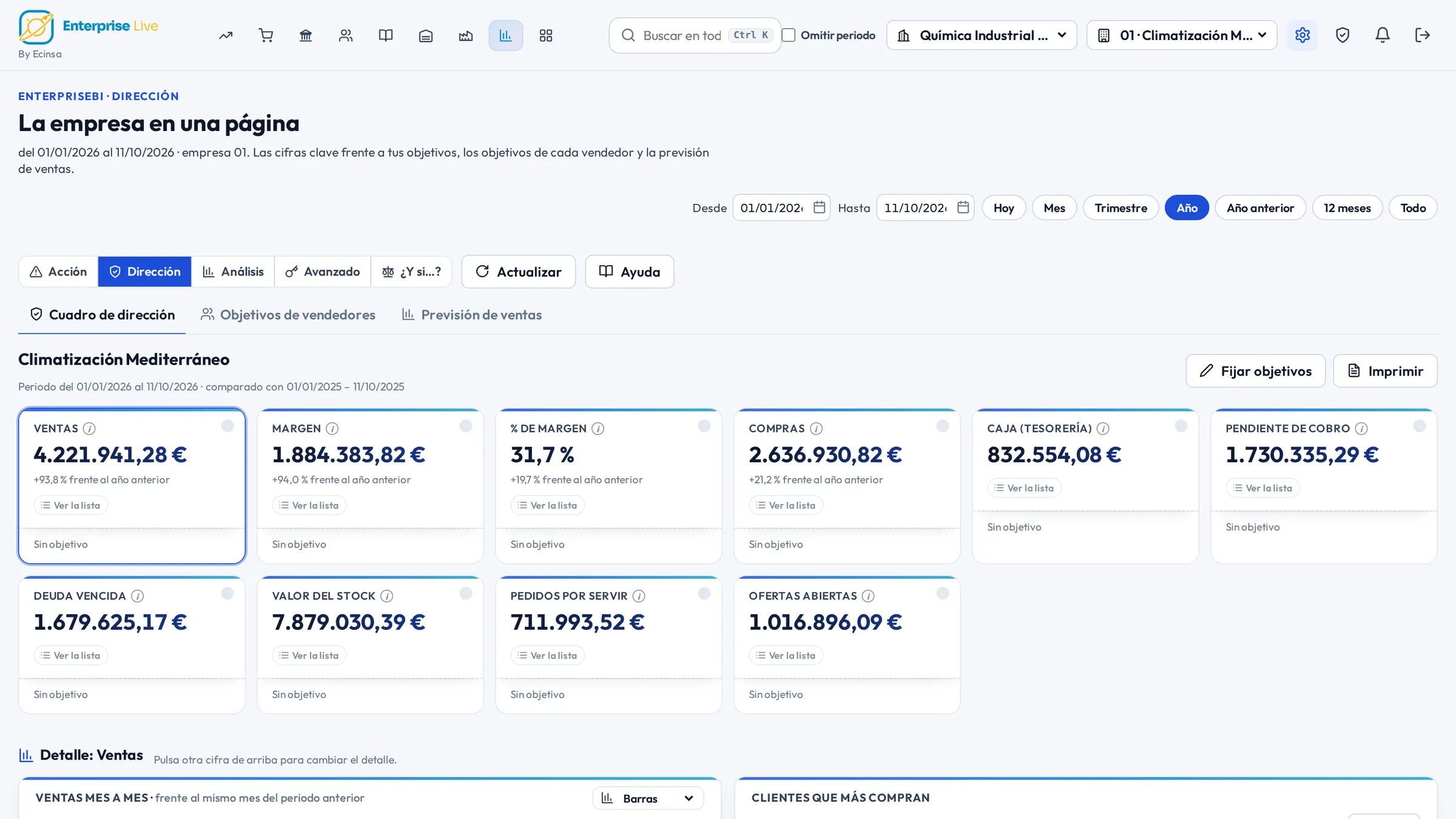Screen dimensions: 1456x819
Task: Click the Actualizar button
Action: click(519, 271)
